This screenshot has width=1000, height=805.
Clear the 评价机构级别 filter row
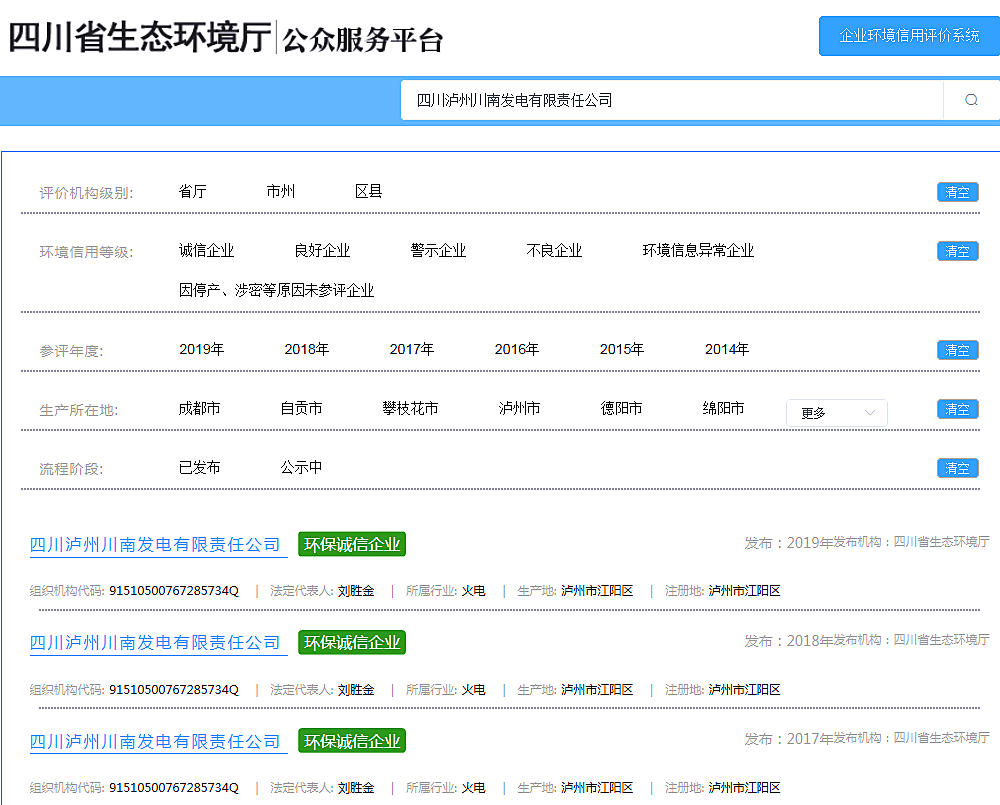coord(957,192)
